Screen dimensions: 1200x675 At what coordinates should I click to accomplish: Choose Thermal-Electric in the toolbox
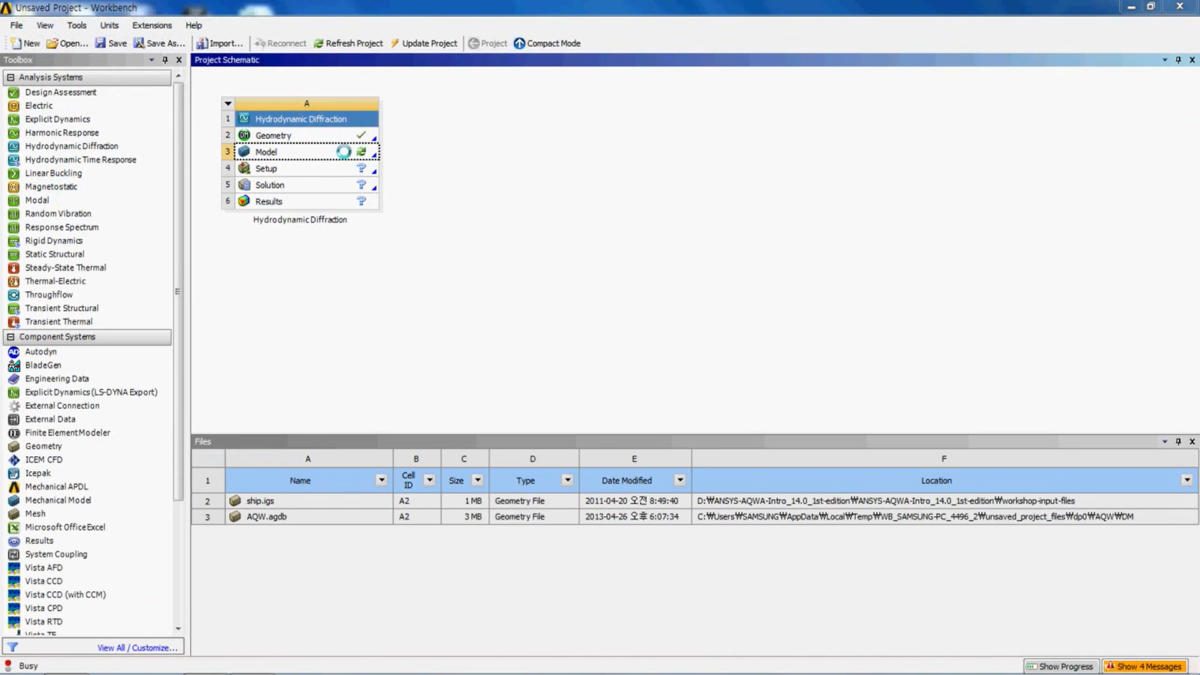55,281
